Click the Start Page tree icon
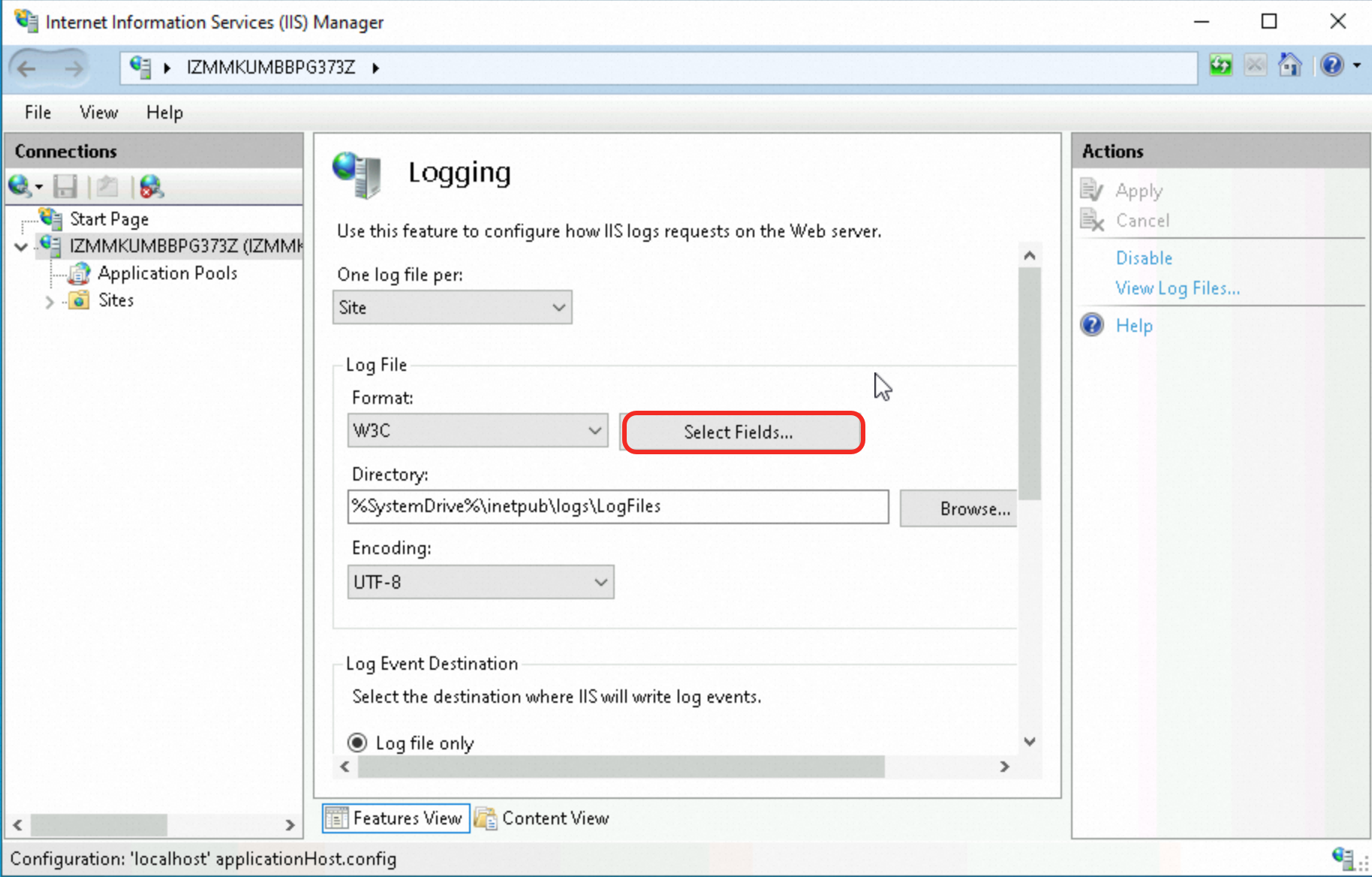1372x877 pixels. tap(50, 218)
